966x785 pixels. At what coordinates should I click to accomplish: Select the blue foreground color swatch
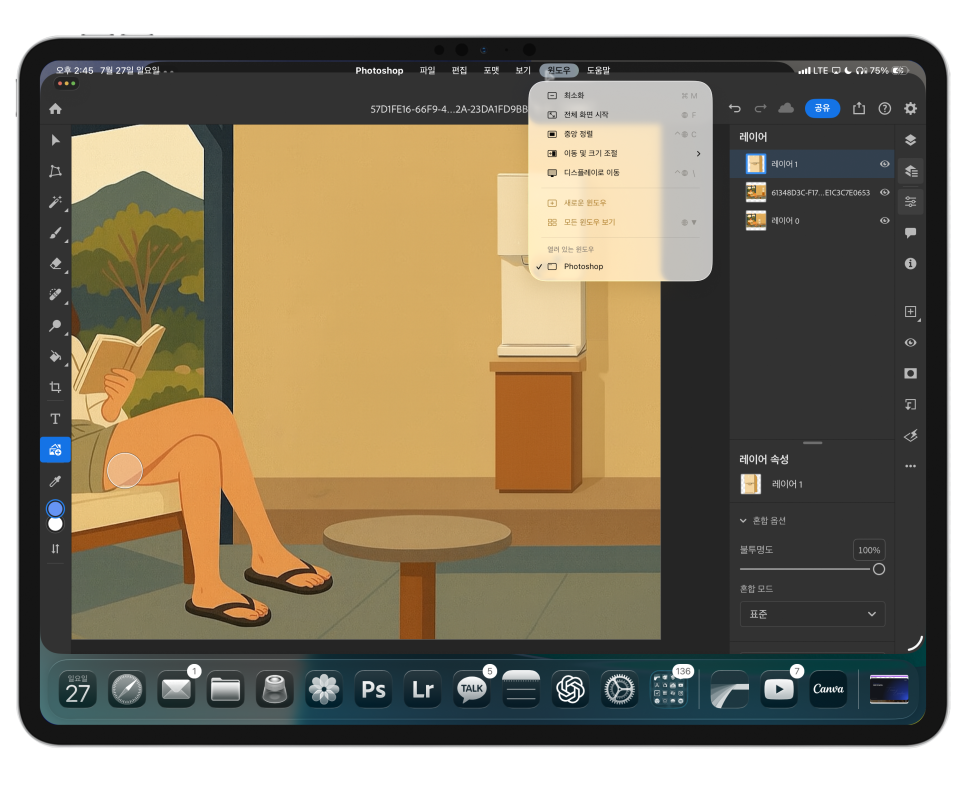(55, 508)
